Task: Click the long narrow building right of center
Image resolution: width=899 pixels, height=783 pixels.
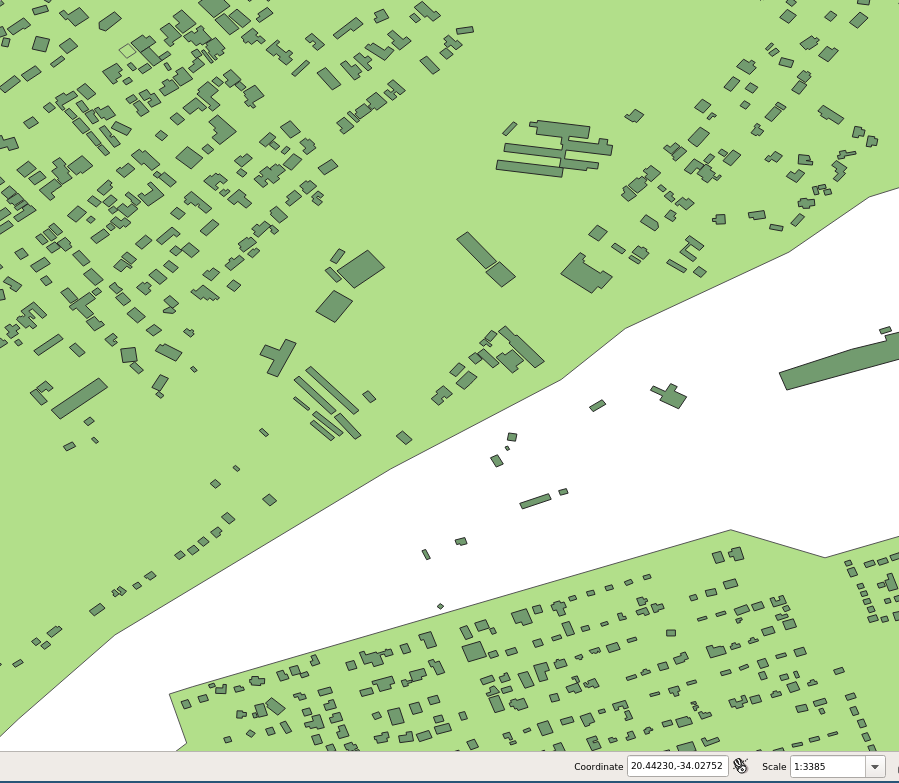Action: coord(476,250)
